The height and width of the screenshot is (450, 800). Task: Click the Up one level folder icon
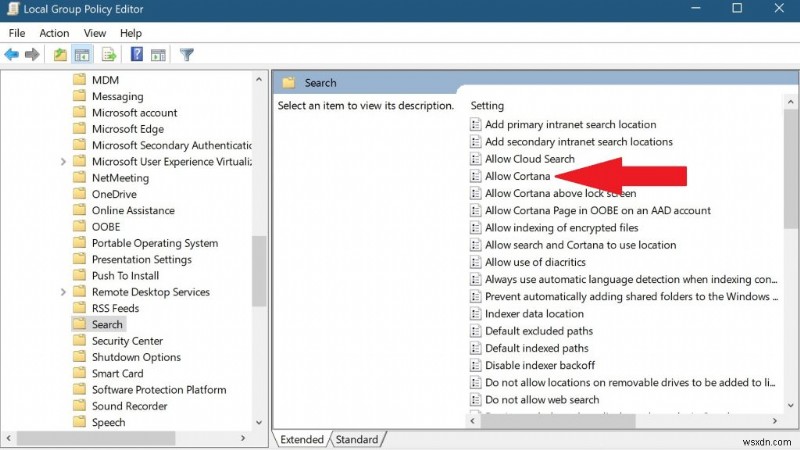click(60, 54)
